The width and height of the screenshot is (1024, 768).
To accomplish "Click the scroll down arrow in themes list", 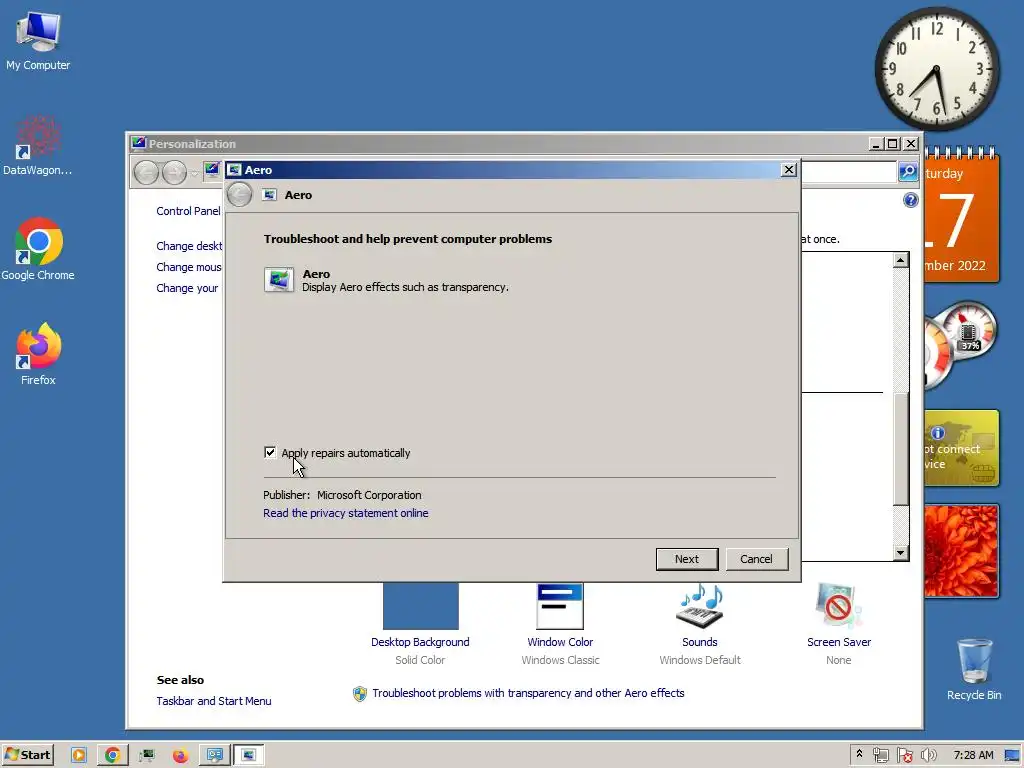I will point(901,552).
